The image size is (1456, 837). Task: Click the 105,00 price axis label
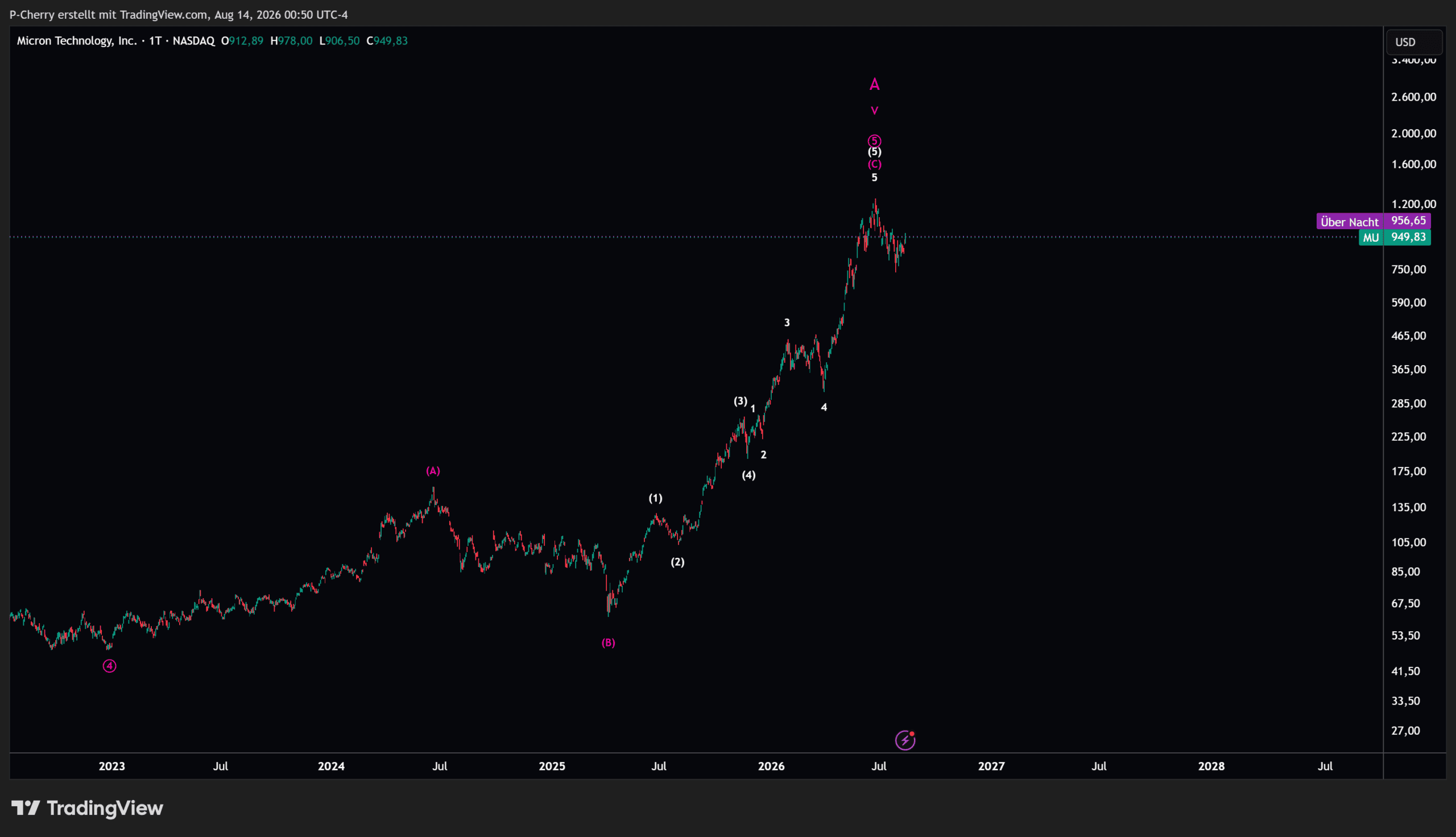click(x=1408, y=542)
